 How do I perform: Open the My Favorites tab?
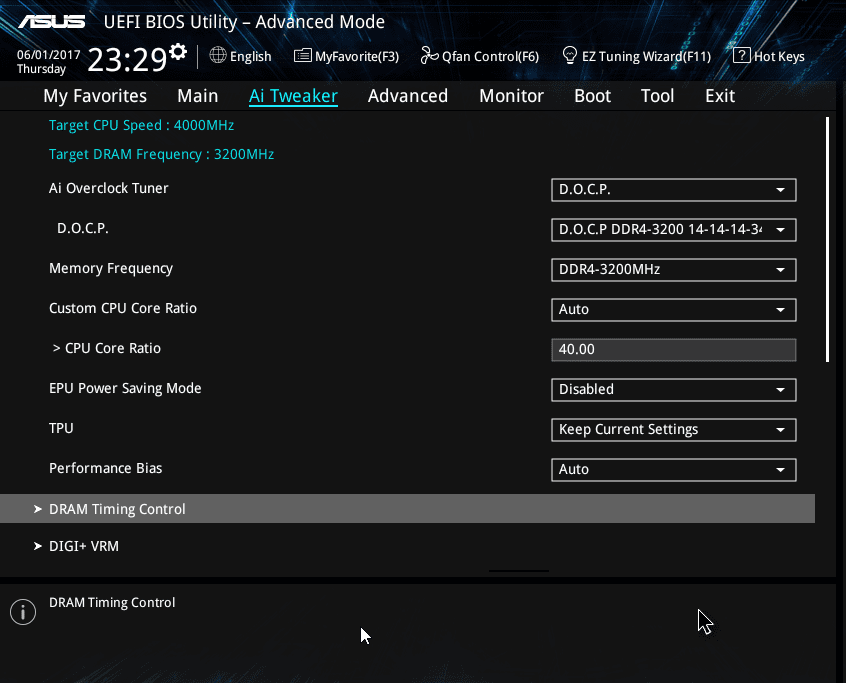click(95, 96)
